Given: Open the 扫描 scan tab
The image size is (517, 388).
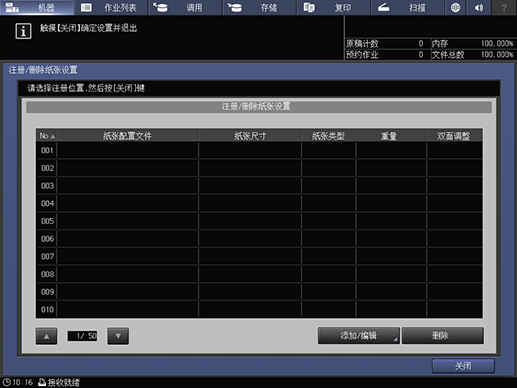Looking at the screenshot, I should coord(408,7).
